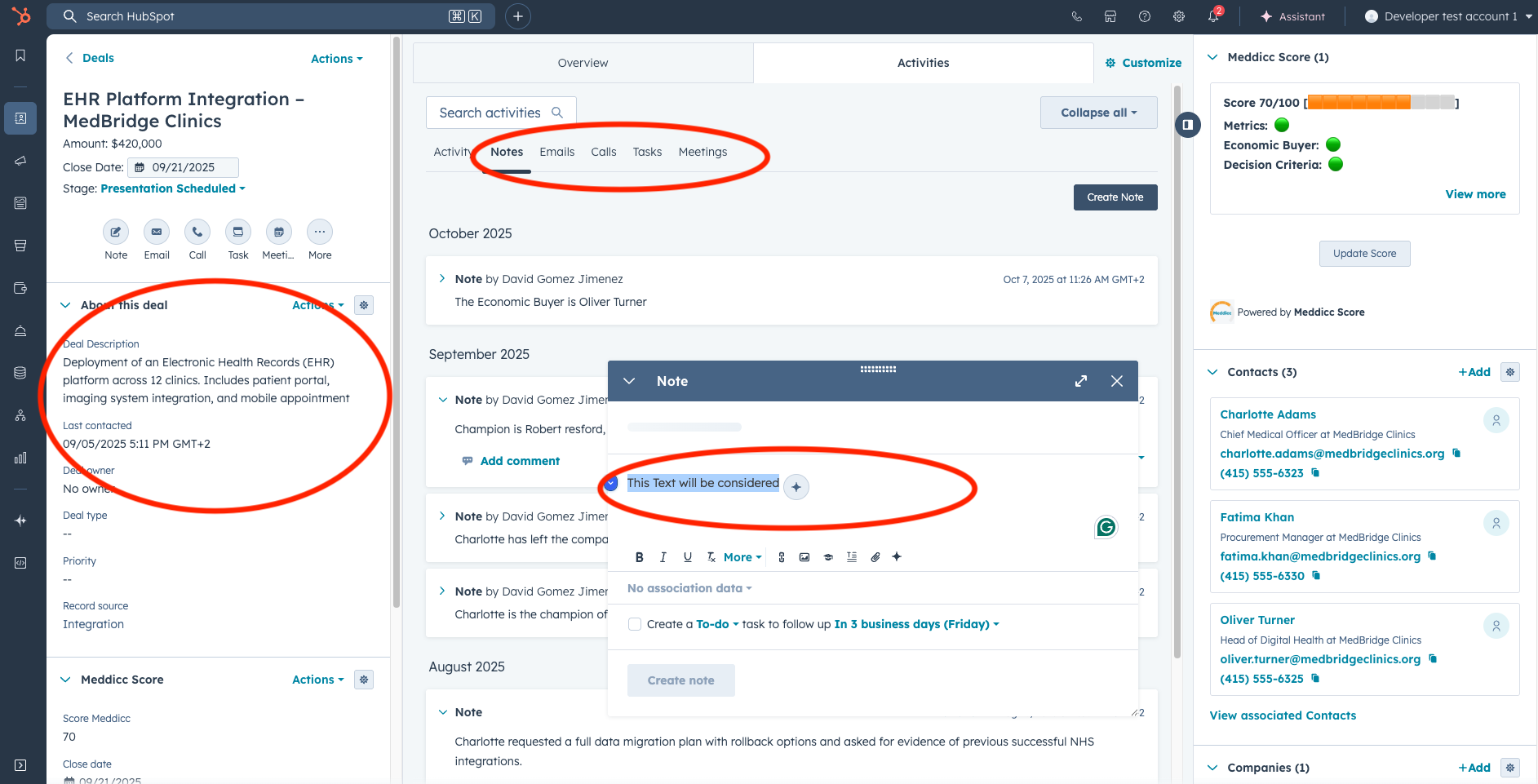
Task: Click the Email action icon
Action: click(x=157, y=233)
